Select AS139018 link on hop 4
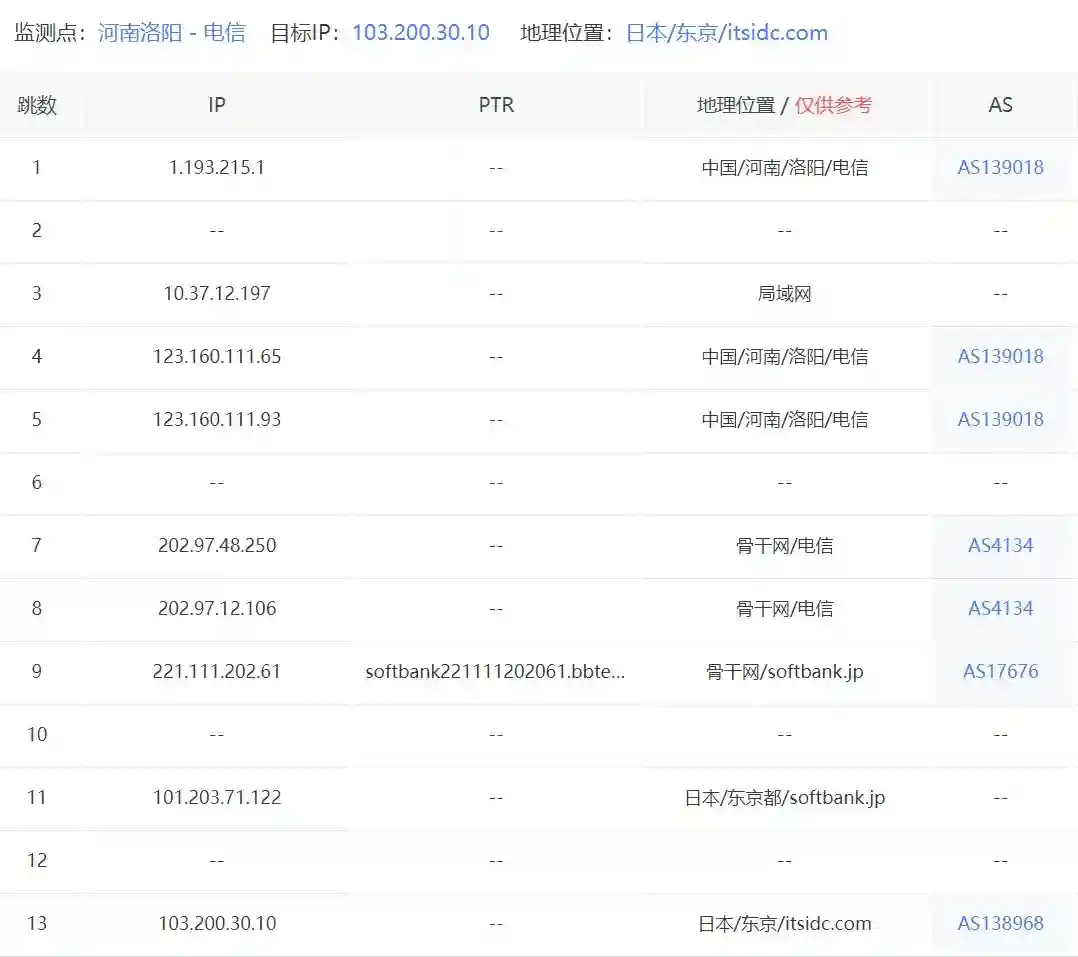 (1000, 357)
